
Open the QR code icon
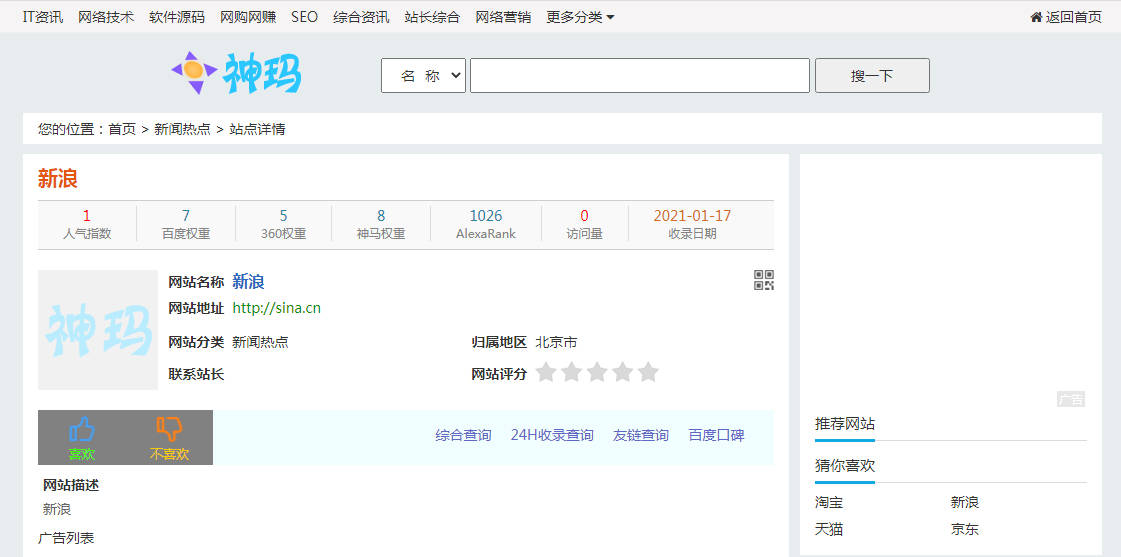pos(764,280)
